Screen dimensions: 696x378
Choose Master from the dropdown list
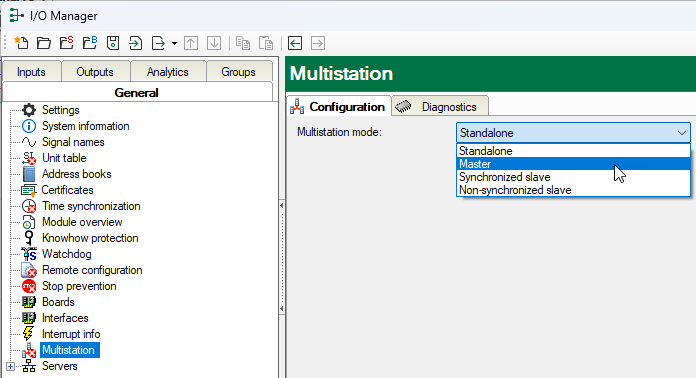573,164
